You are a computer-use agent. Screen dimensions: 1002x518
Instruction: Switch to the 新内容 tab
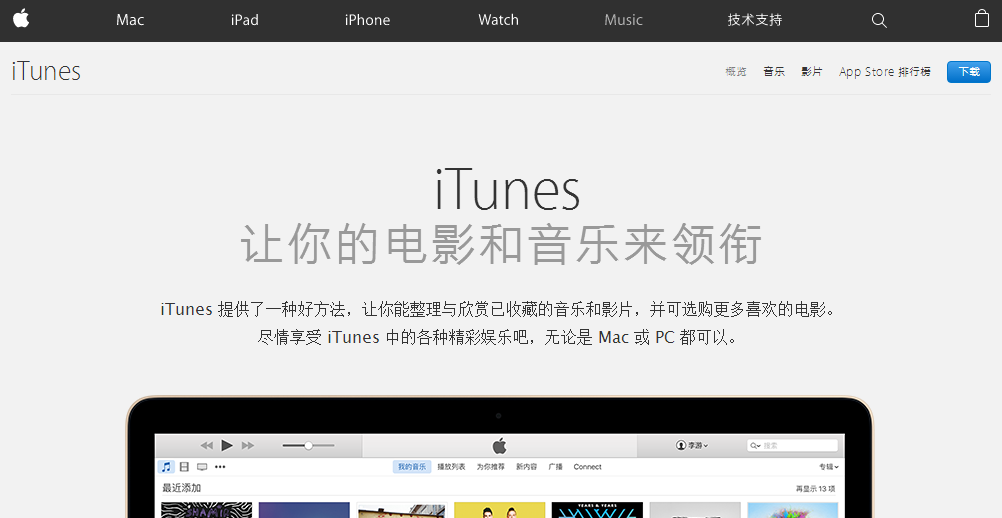[527, 467]
